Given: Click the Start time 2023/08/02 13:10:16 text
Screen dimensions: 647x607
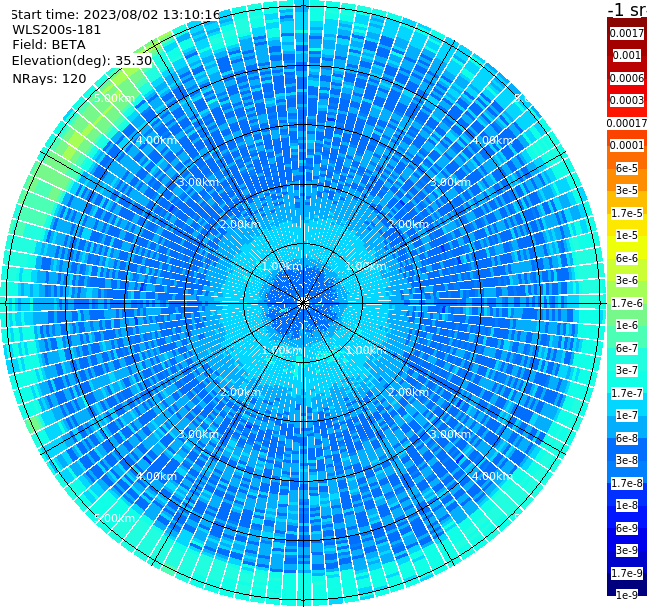Looking at the screenshot, I should [116, 14].
